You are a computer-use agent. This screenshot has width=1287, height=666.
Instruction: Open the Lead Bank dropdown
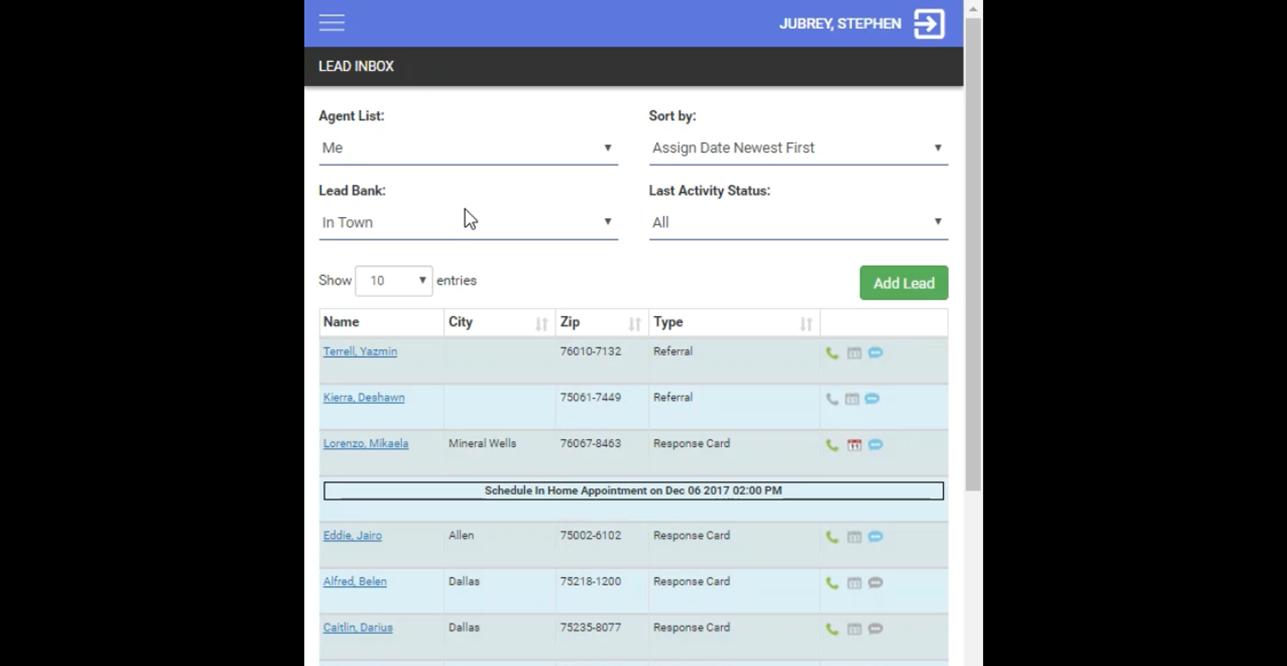pos(467,222)
